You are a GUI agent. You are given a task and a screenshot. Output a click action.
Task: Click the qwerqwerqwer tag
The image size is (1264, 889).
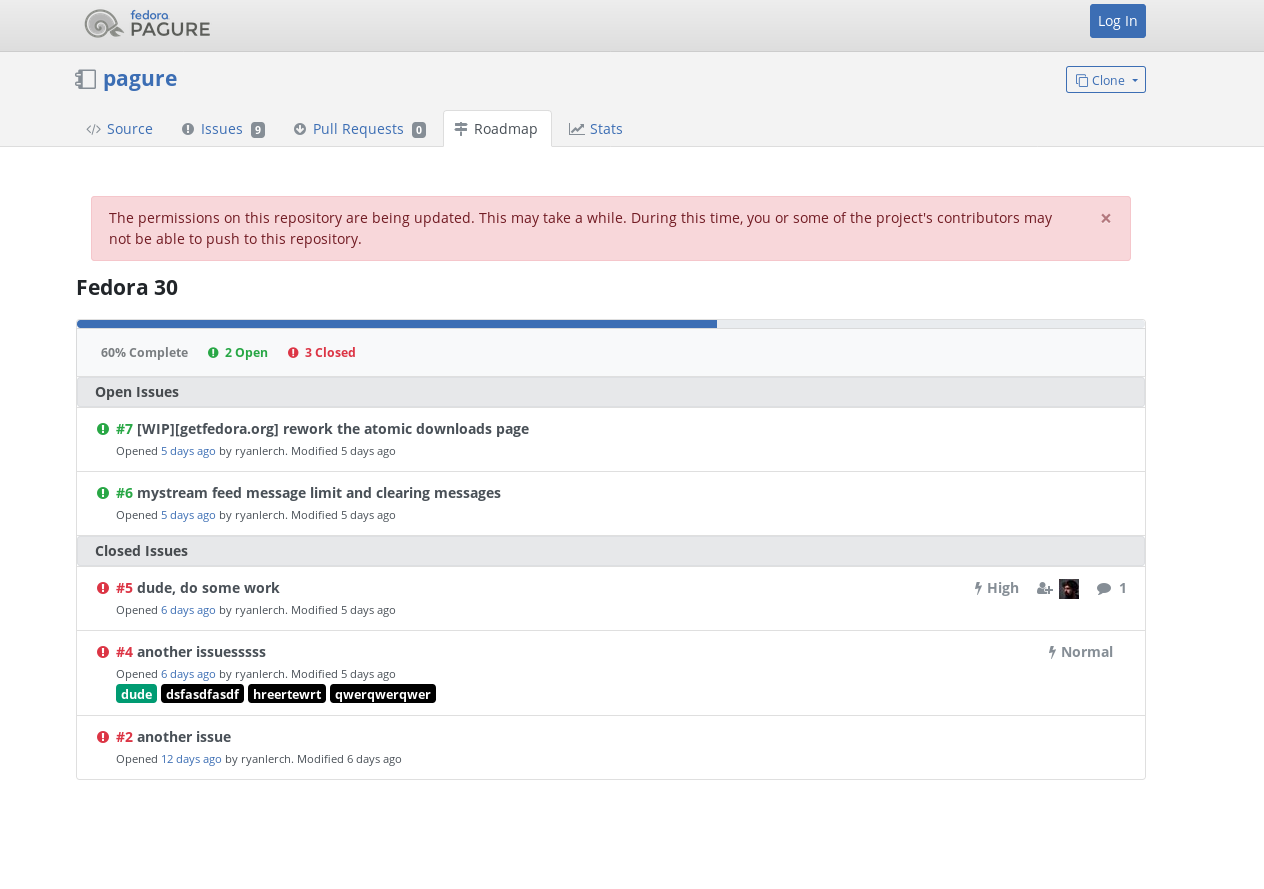coord(383,694)
